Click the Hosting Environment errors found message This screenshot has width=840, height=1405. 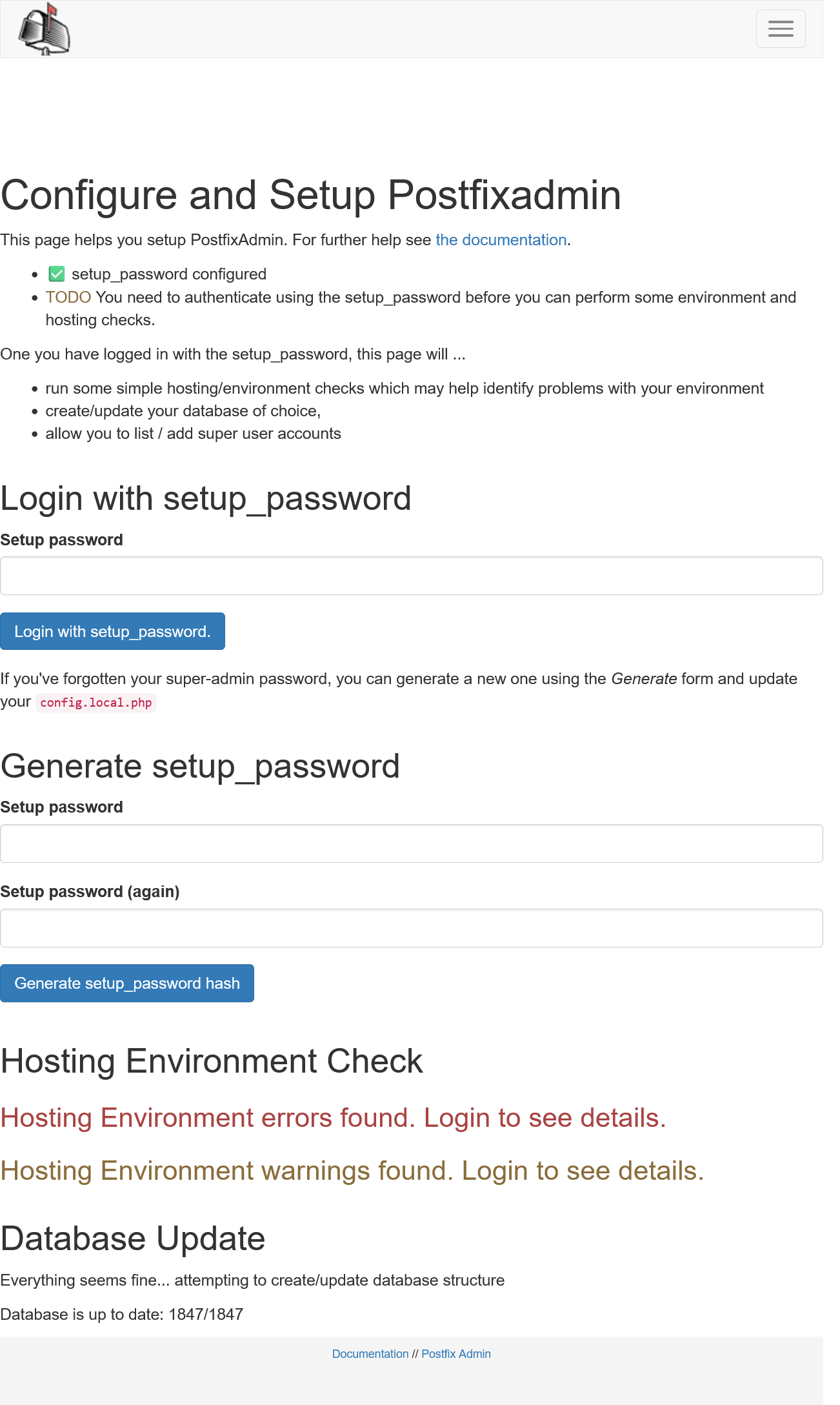[333, 1118]
